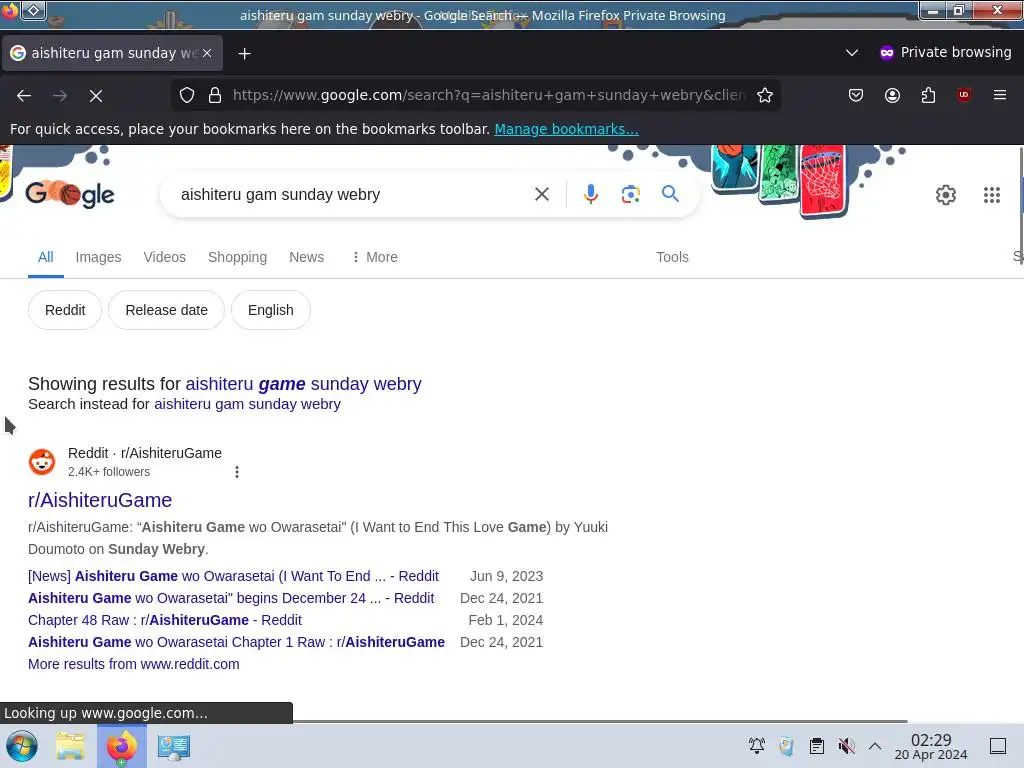View site security lock info
This screenshot has height=768, width=1024.
215,95
